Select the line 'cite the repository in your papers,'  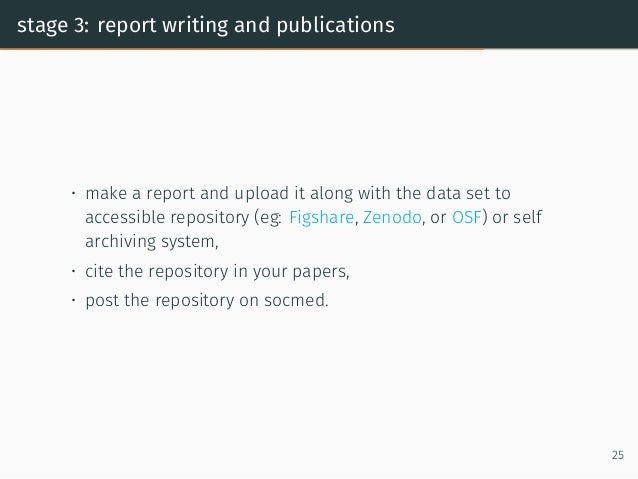(x=217, y=271)
